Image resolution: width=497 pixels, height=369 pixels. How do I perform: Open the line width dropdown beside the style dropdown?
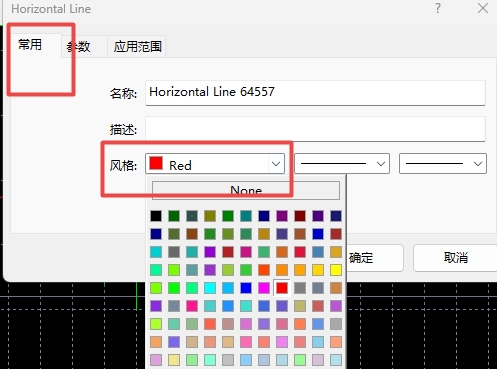[443, 164]
